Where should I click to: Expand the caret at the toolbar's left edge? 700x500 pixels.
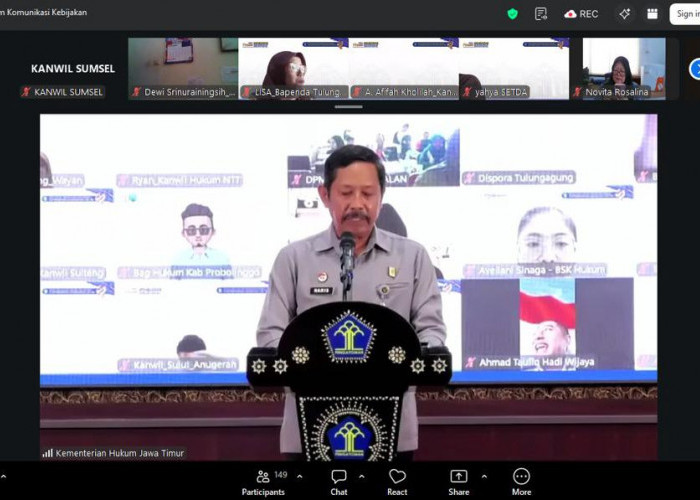pyautogui.click(x=3, y=477)
